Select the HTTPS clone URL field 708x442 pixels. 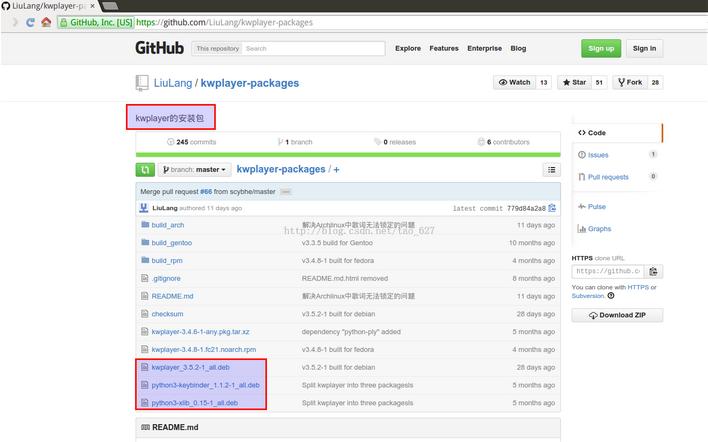[608, 271]
